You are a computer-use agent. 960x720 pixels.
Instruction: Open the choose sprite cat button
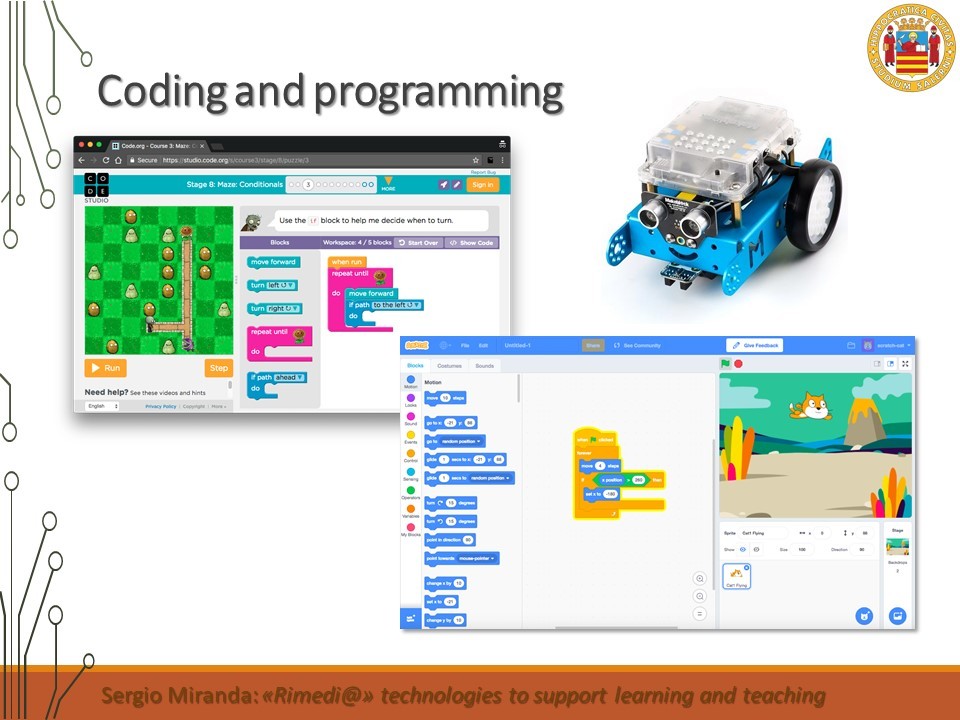(864, 616)
